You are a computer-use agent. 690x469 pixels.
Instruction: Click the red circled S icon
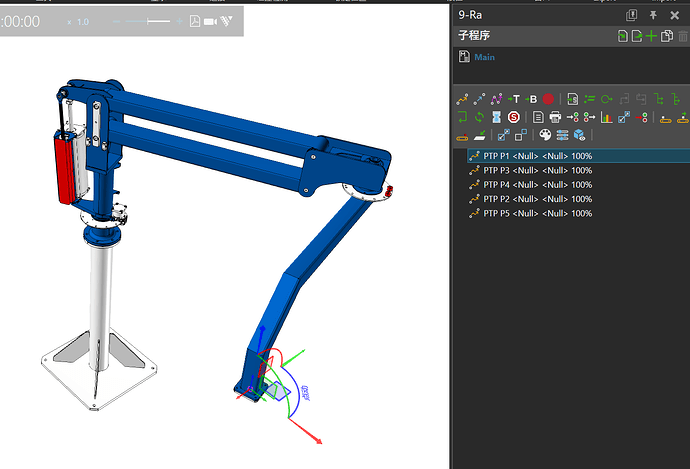(x=513, y=117)
